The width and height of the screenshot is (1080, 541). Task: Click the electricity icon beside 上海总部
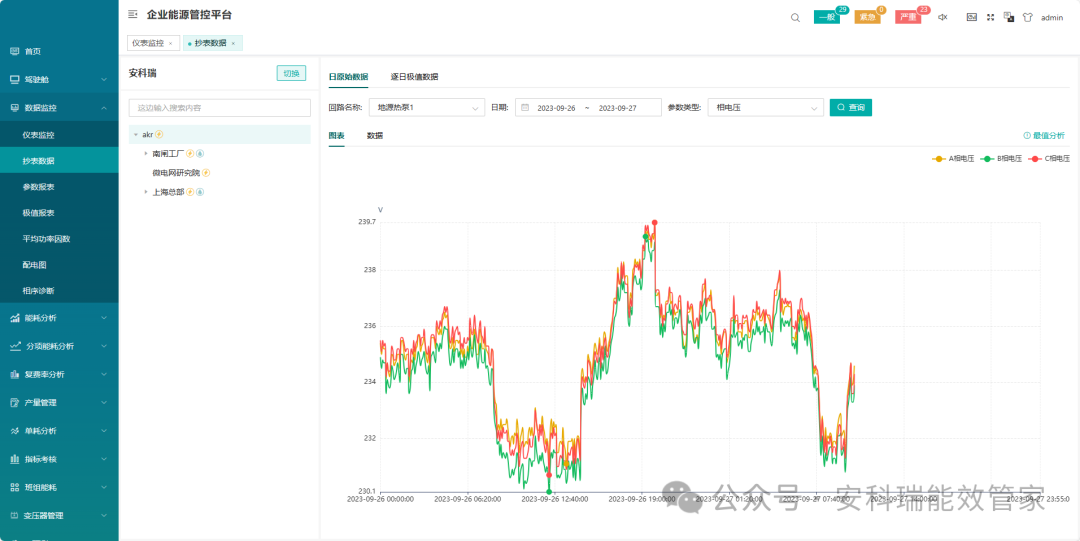[x=190, y=192]
